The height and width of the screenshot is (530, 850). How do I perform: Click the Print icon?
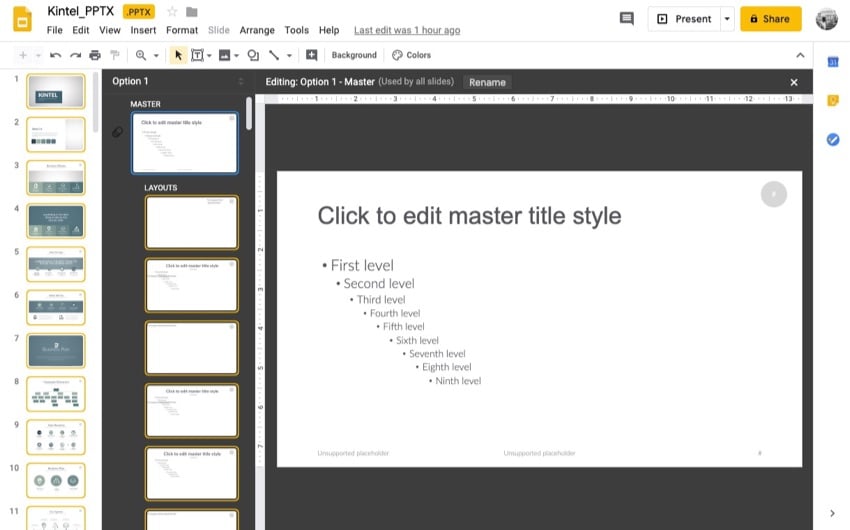pyautogui.click(x=95, y=55)
